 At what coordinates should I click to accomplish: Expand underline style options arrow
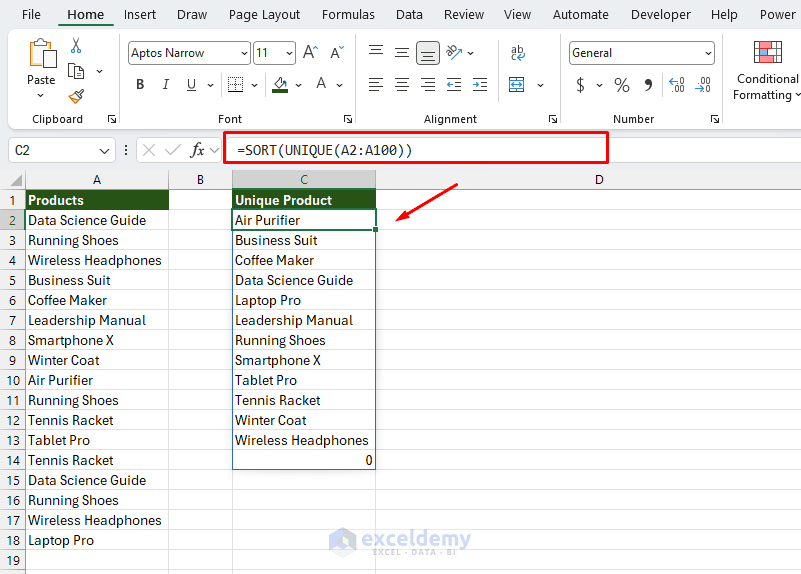click(x=210, y=85)
